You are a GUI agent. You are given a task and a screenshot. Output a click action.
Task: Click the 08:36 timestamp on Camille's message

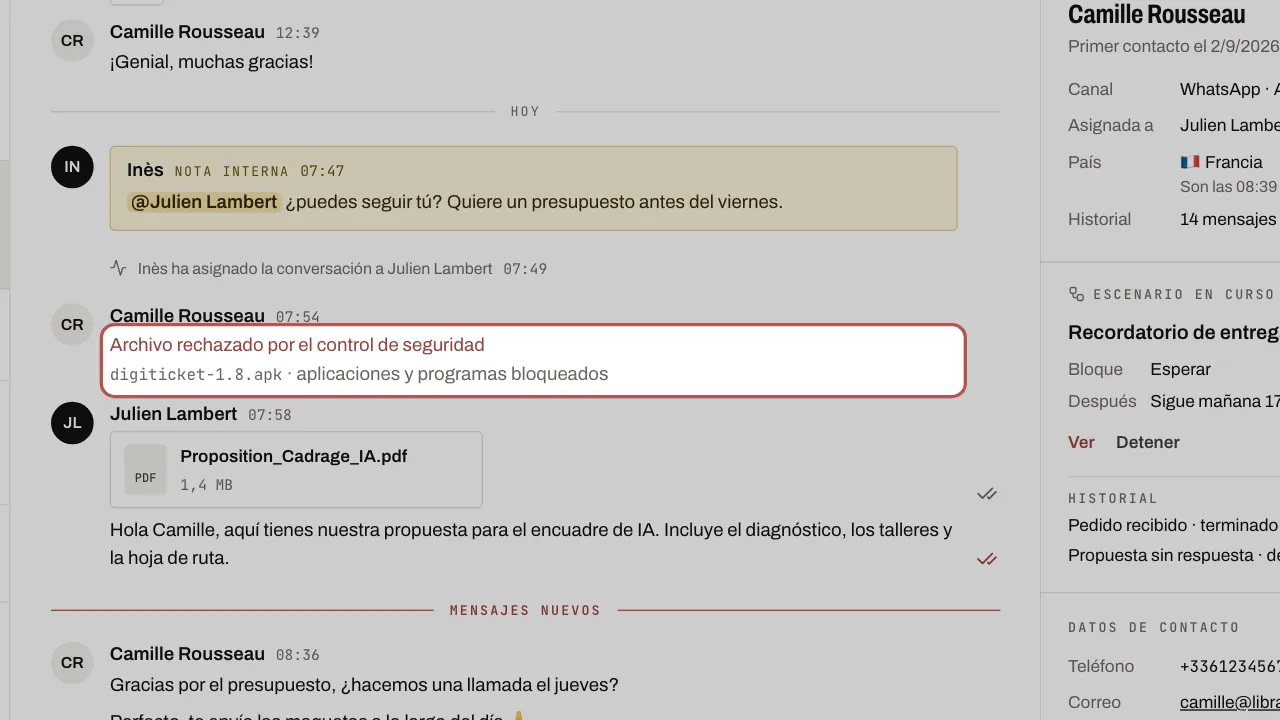tap(298, 655)
